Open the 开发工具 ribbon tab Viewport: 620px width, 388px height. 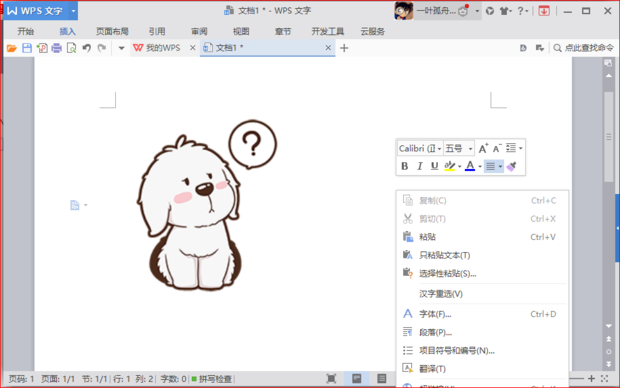coord(327,31)
